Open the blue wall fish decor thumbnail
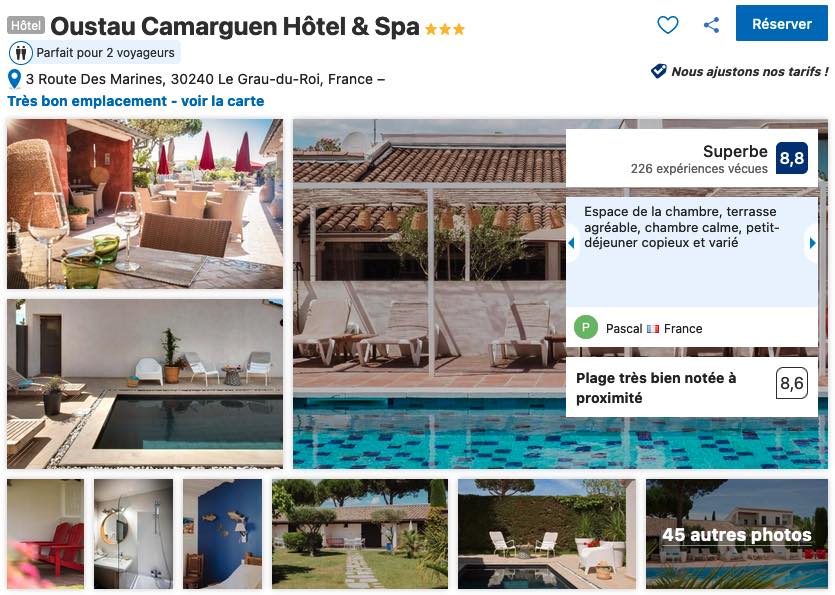This screenshot has width=835, height=595. (x=223, y=534)
